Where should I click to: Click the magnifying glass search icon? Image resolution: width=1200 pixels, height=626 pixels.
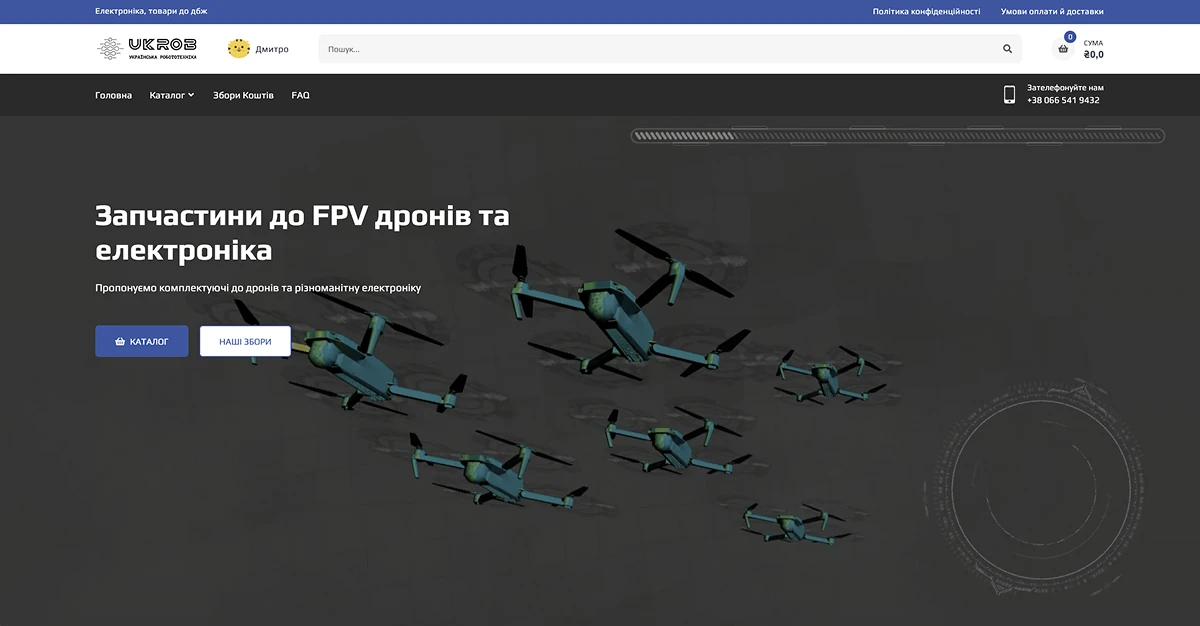point(1007,49)
